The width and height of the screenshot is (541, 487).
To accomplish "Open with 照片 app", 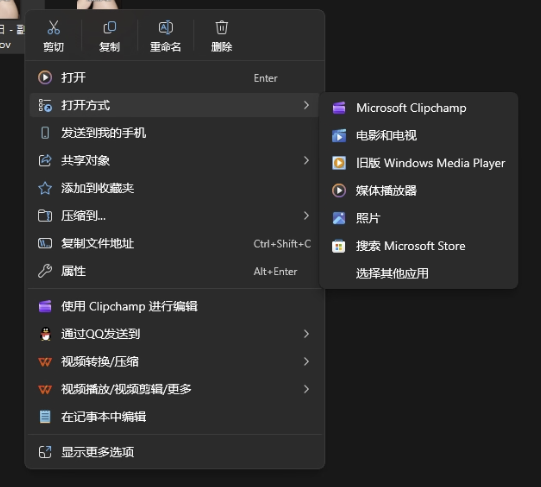I will pos(419,218).
